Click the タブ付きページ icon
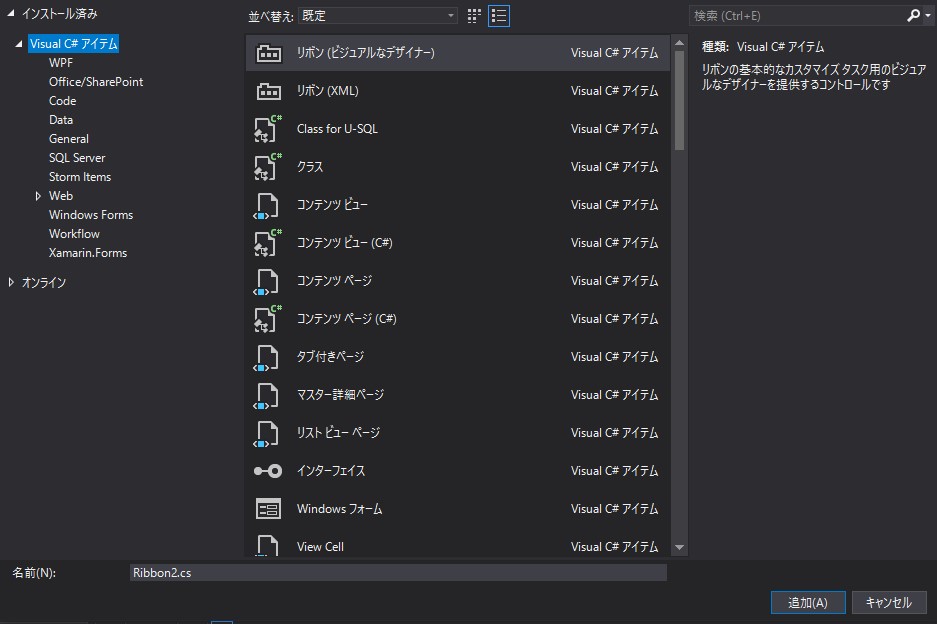937x624 pixels. pos(266,357)
